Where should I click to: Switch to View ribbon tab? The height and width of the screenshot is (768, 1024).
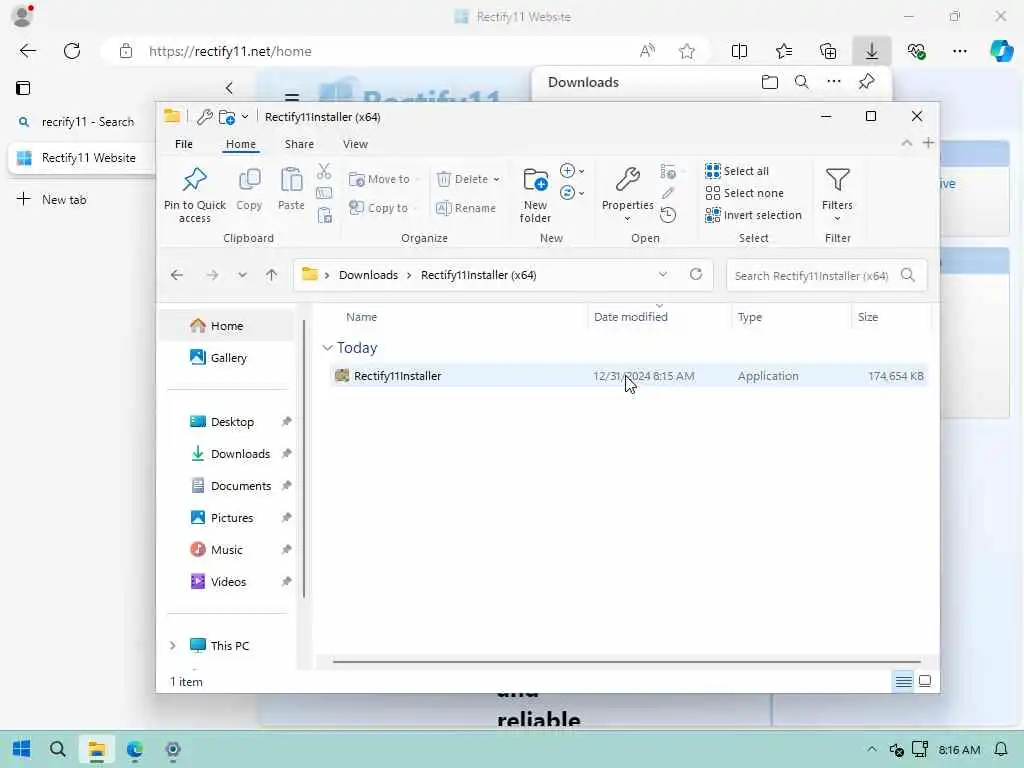coord(355,144)
